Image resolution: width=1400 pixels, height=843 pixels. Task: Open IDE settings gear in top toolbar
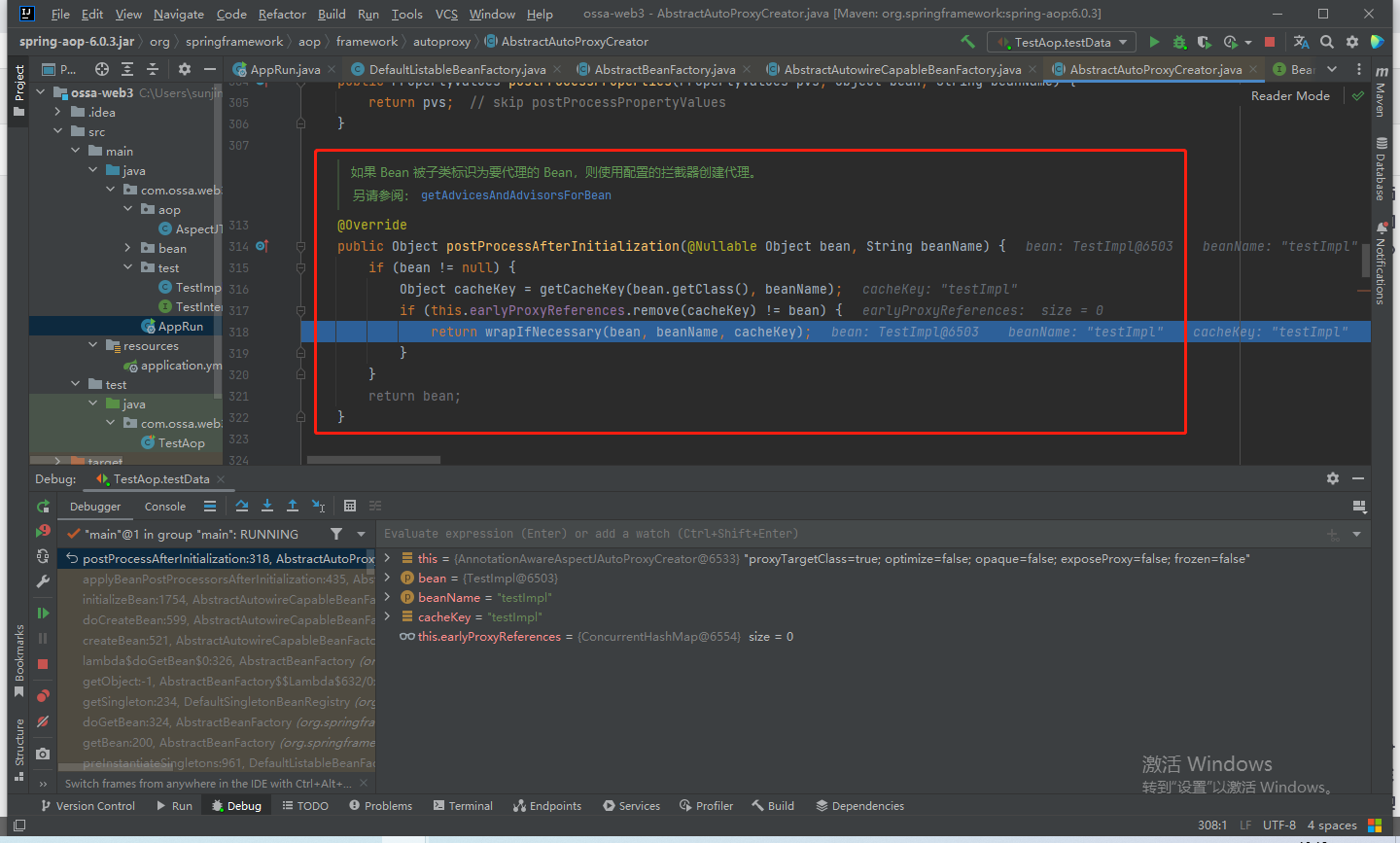pos(1352,42)
